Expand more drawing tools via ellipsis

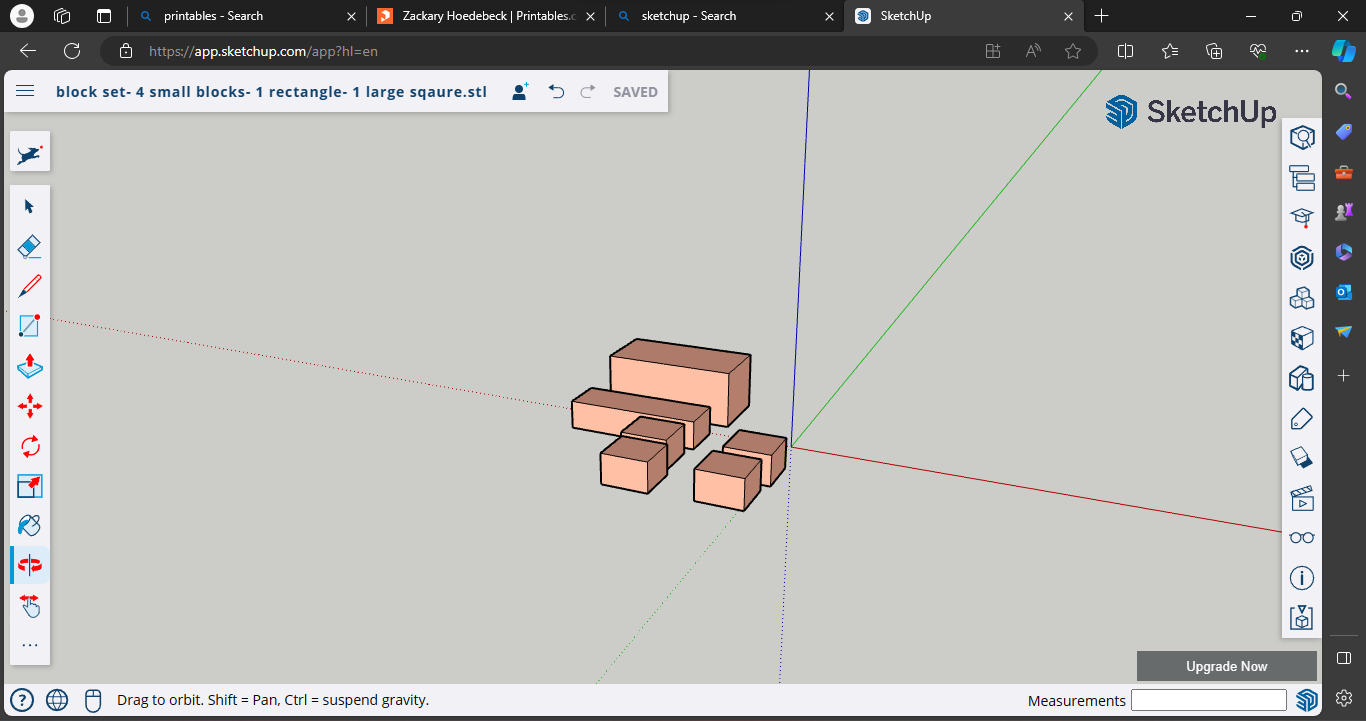(29, 645)
